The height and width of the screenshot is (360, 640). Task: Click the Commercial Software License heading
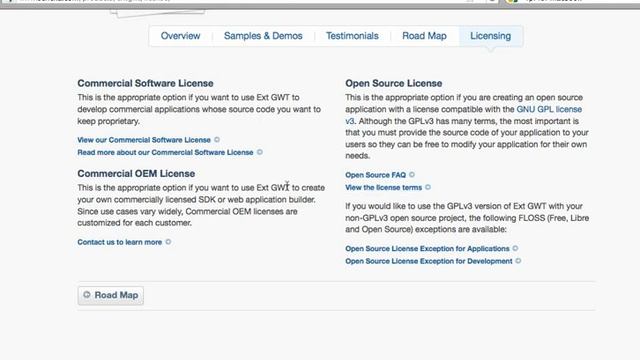[x=145, y=83]
